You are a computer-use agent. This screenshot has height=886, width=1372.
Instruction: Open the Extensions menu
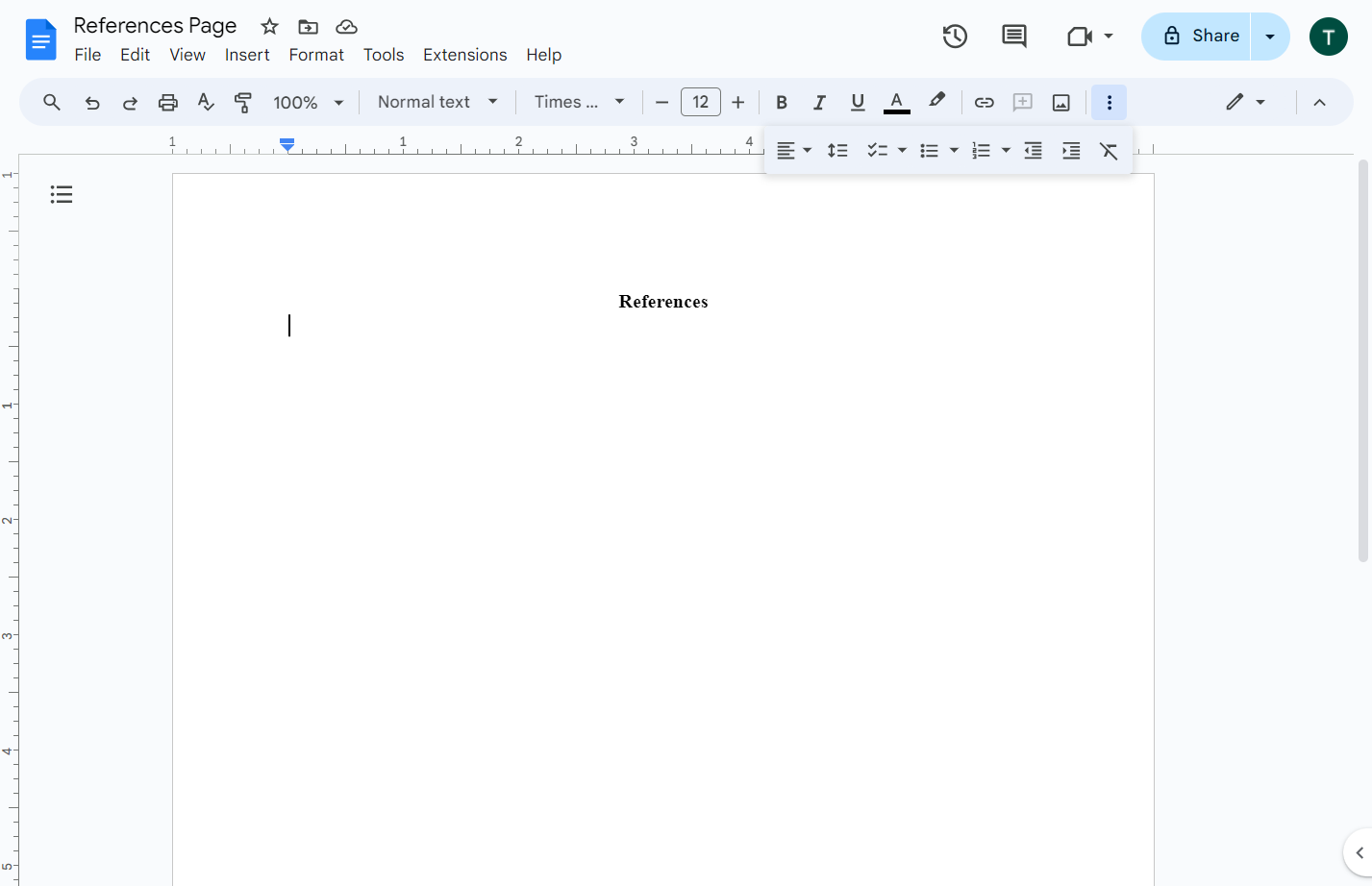pos(464,55)
